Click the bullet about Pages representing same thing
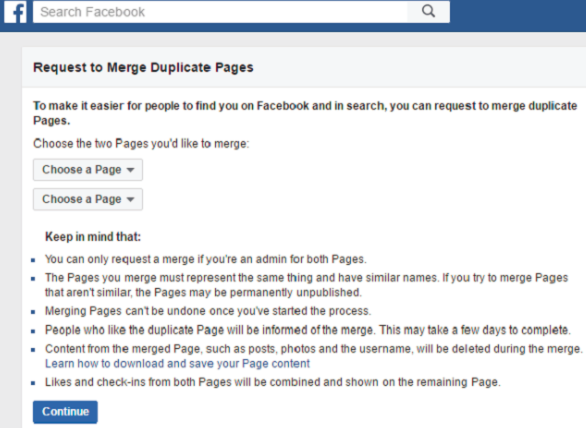This screenshot has width=586, height=428. click(x=306, y=285)
